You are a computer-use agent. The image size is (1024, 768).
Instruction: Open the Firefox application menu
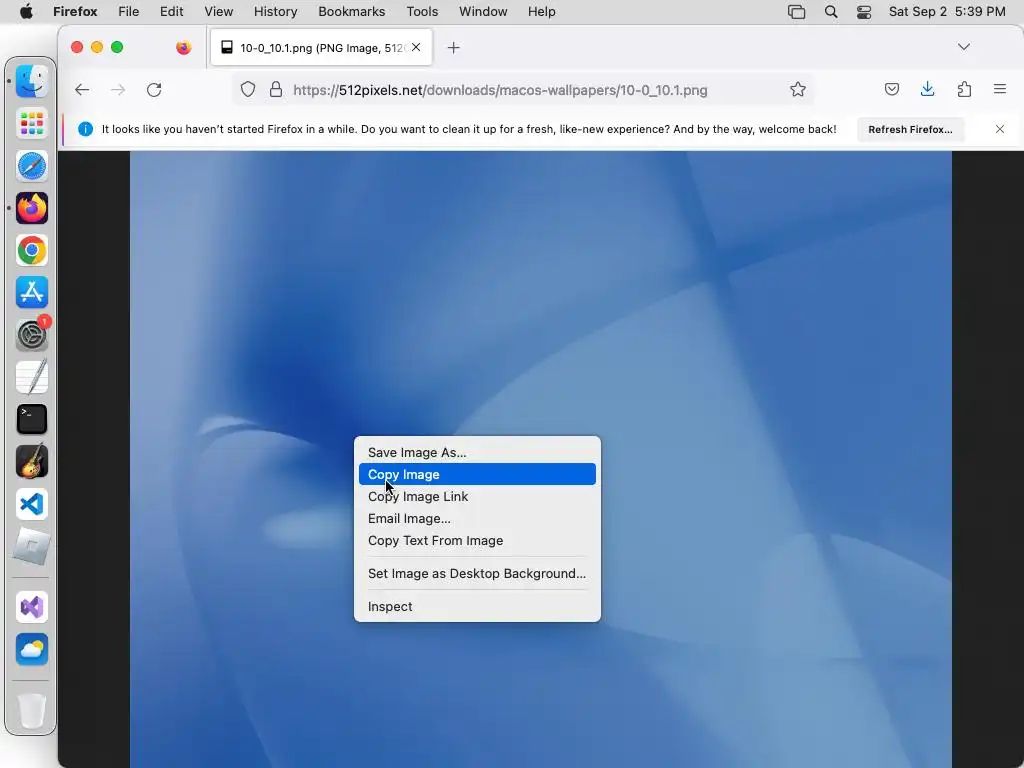click(75, 12)
